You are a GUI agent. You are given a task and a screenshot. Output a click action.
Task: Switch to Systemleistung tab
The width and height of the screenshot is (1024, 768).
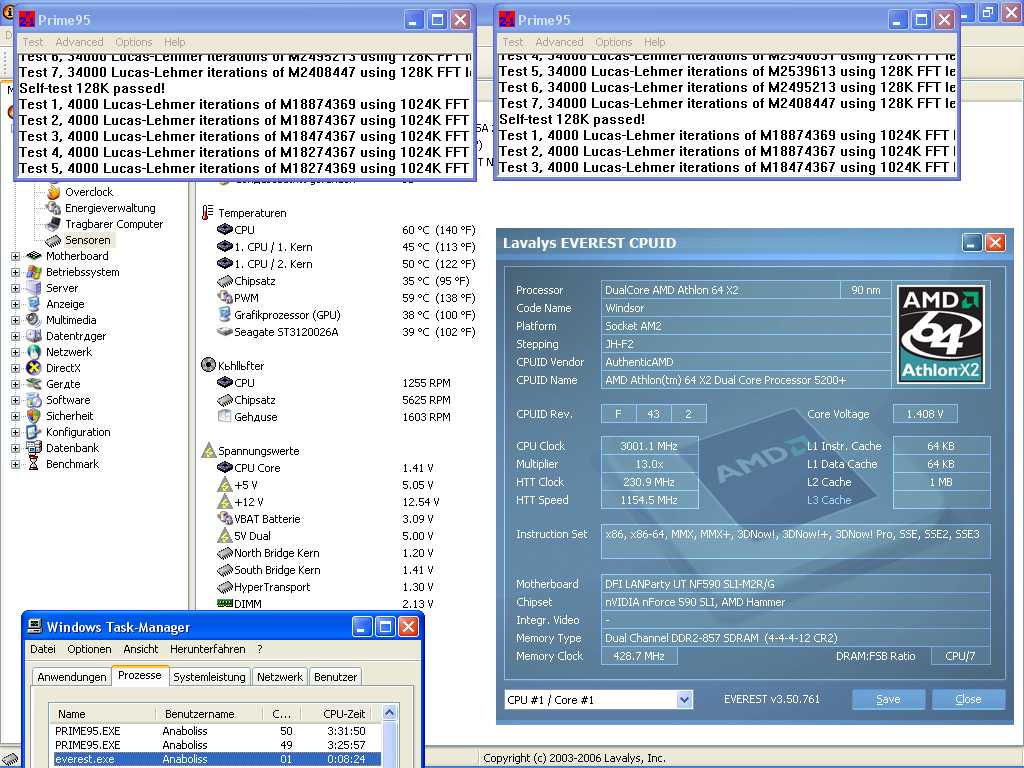pyautogui.click(x=209, y=677)
